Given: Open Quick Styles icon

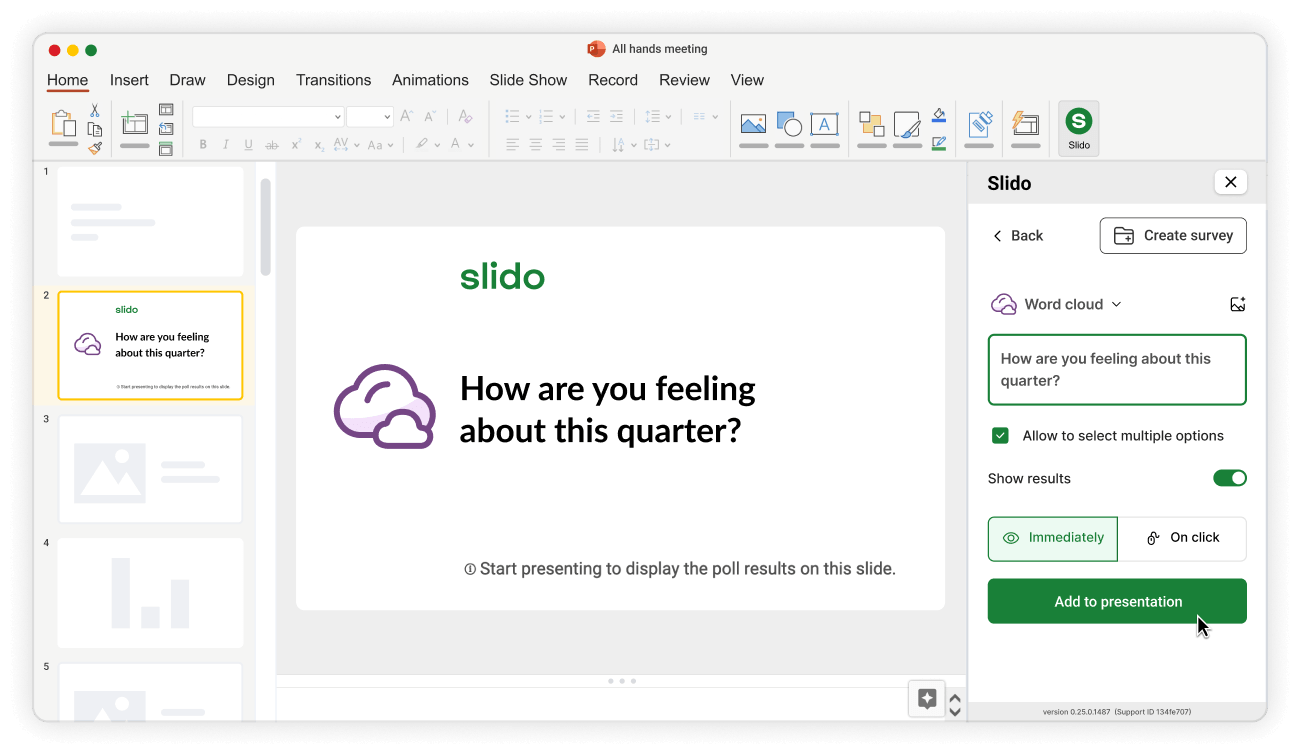Looking at the screenshot, I should [907, 124].
